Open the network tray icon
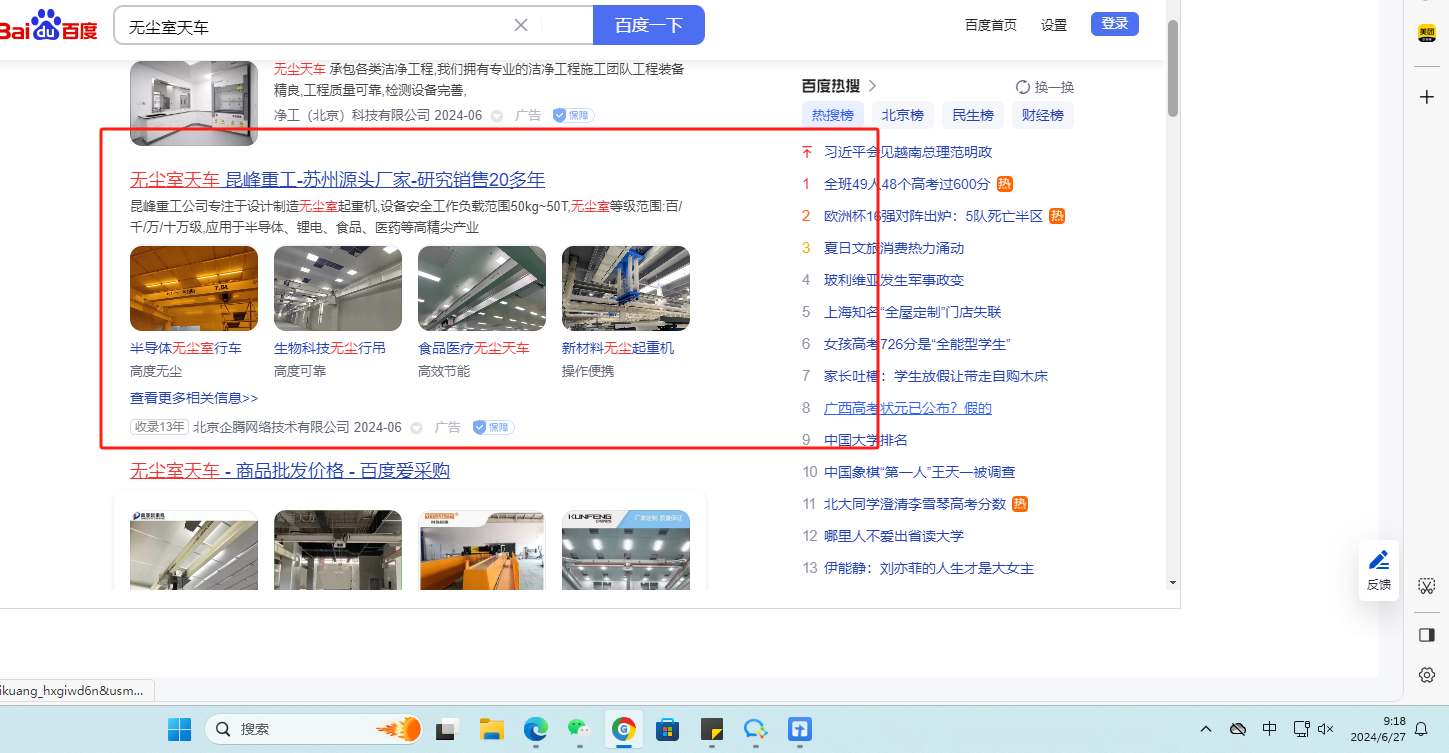 tap(1301, 729)
